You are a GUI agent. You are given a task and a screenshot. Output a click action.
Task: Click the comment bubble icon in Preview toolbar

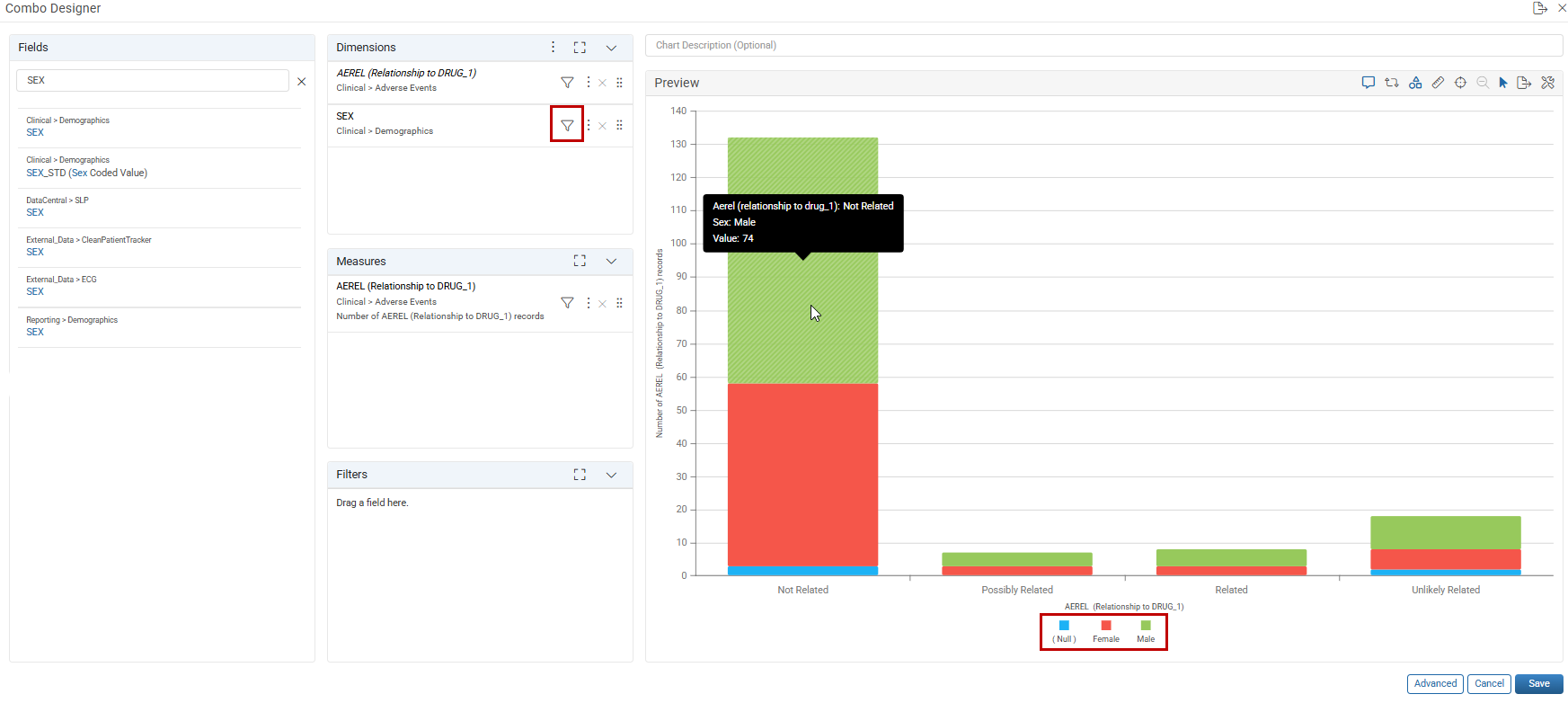click(1368, 83)
